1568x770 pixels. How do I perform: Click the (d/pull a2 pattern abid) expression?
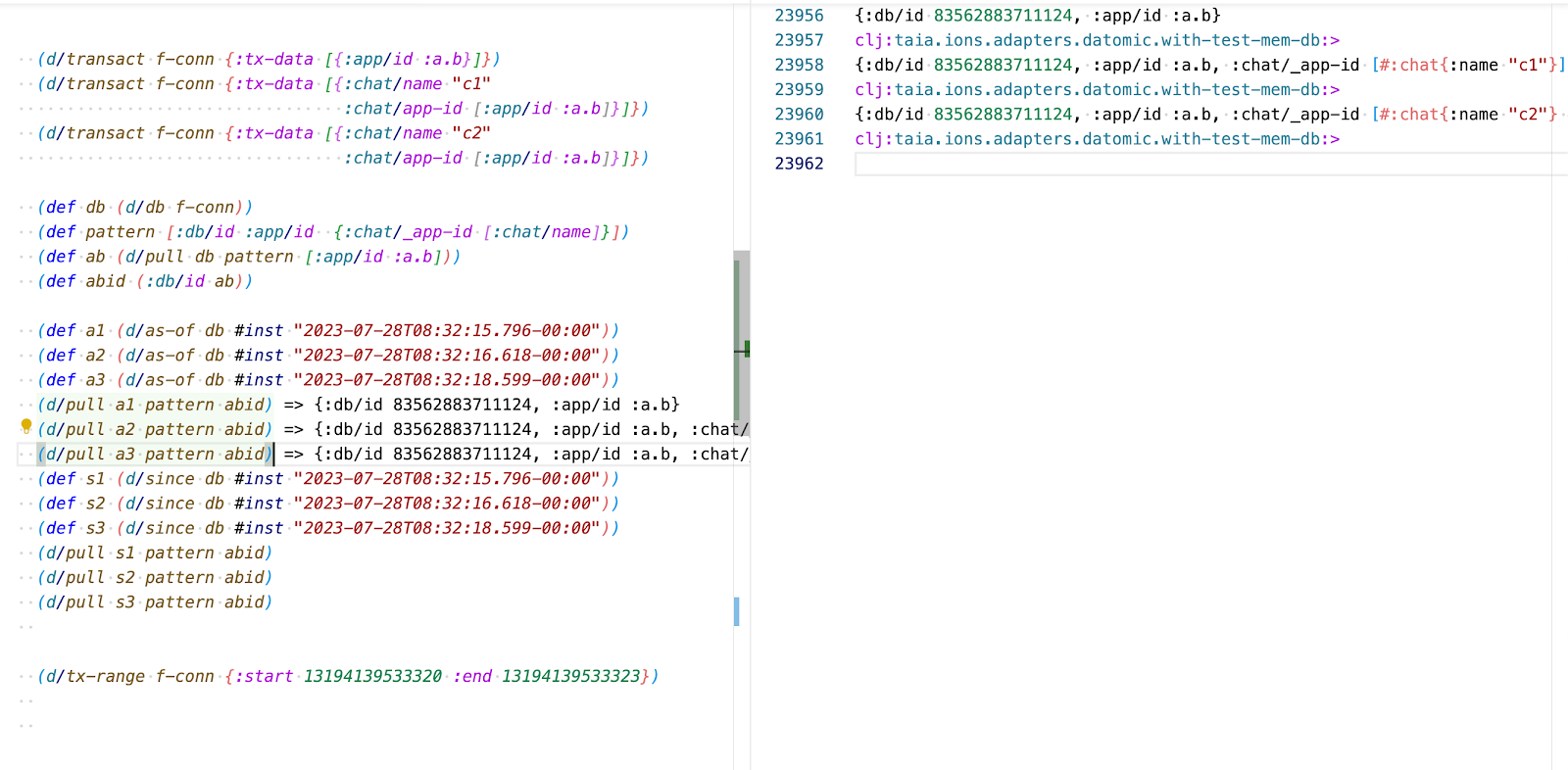(x=155, y=429)
